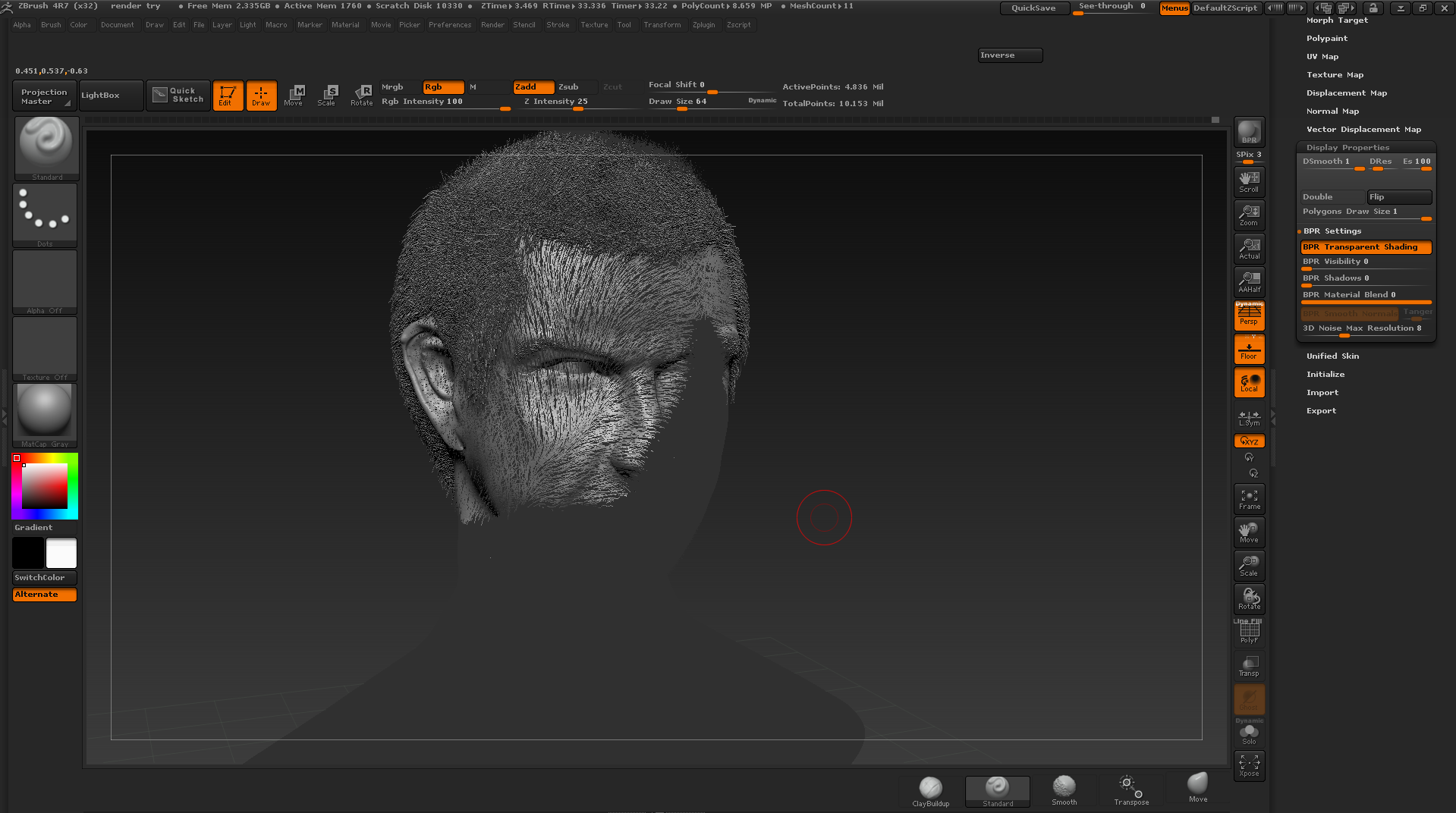Open the MatCap Gray material picker
Image resolution: width=1456 pixels, height=813 pixels.
point(45,416)
